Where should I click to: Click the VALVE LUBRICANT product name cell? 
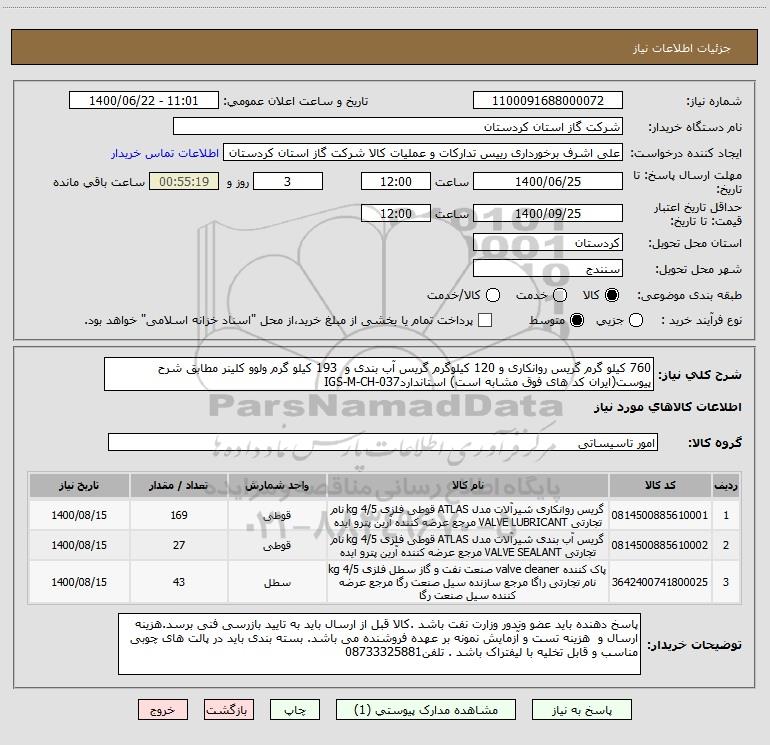click(x=468, y=515)
